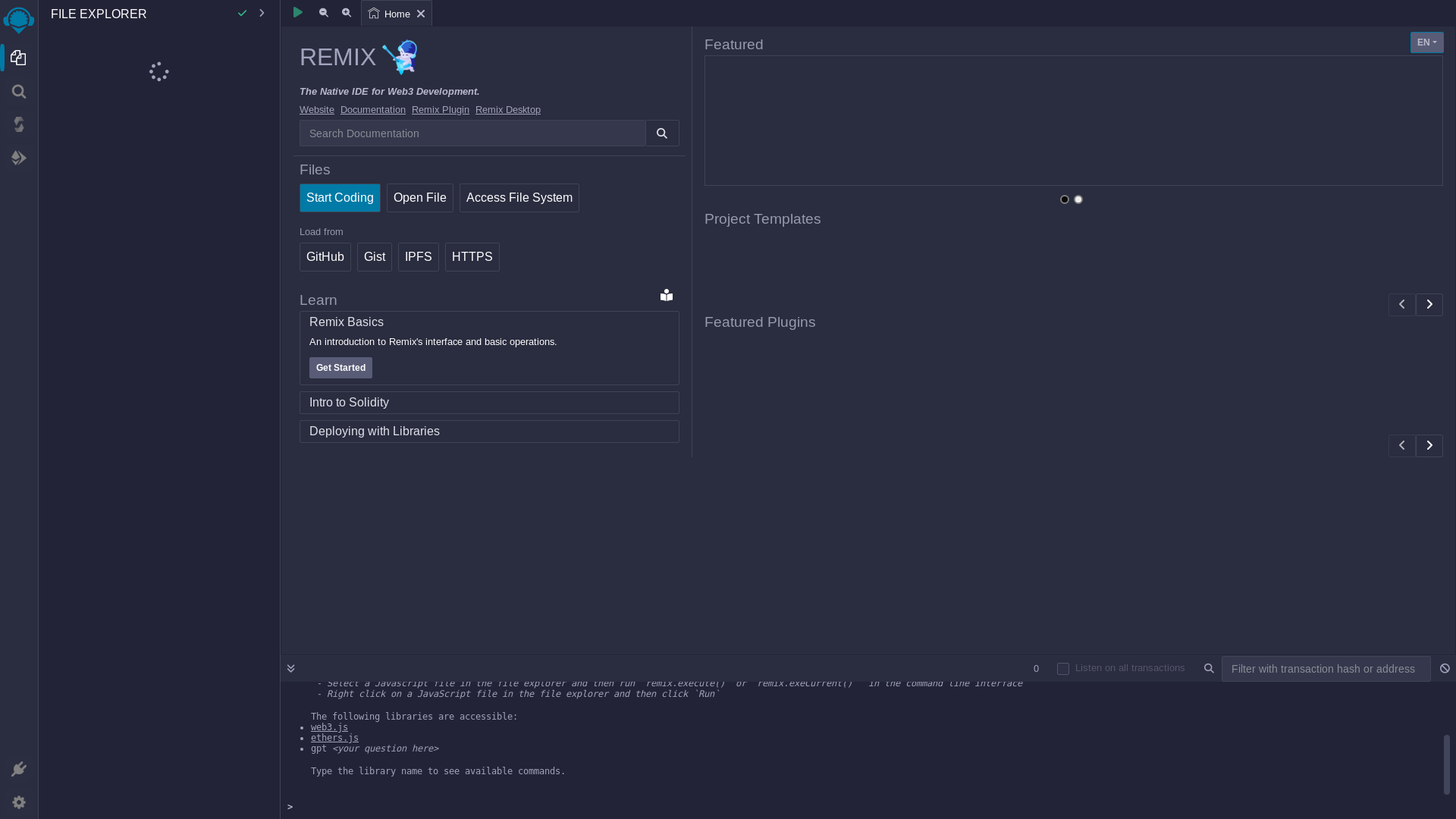Go to previous Project Templates slide

pyautogui.click(x=1402, y=305)
